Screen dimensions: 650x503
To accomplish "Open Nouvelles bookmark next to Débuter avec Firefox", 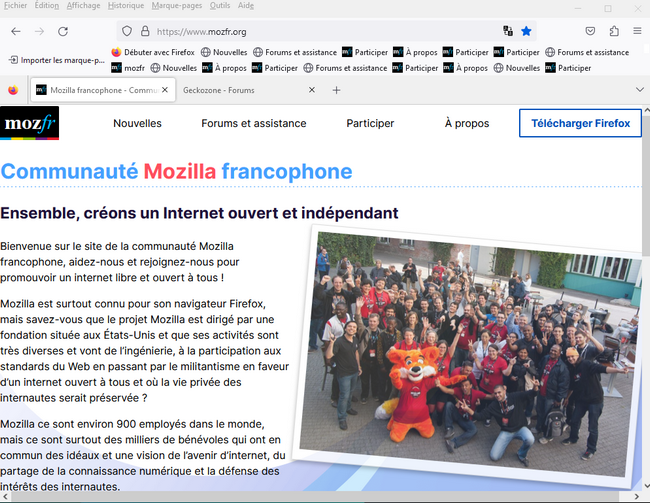I will point(224,52).
